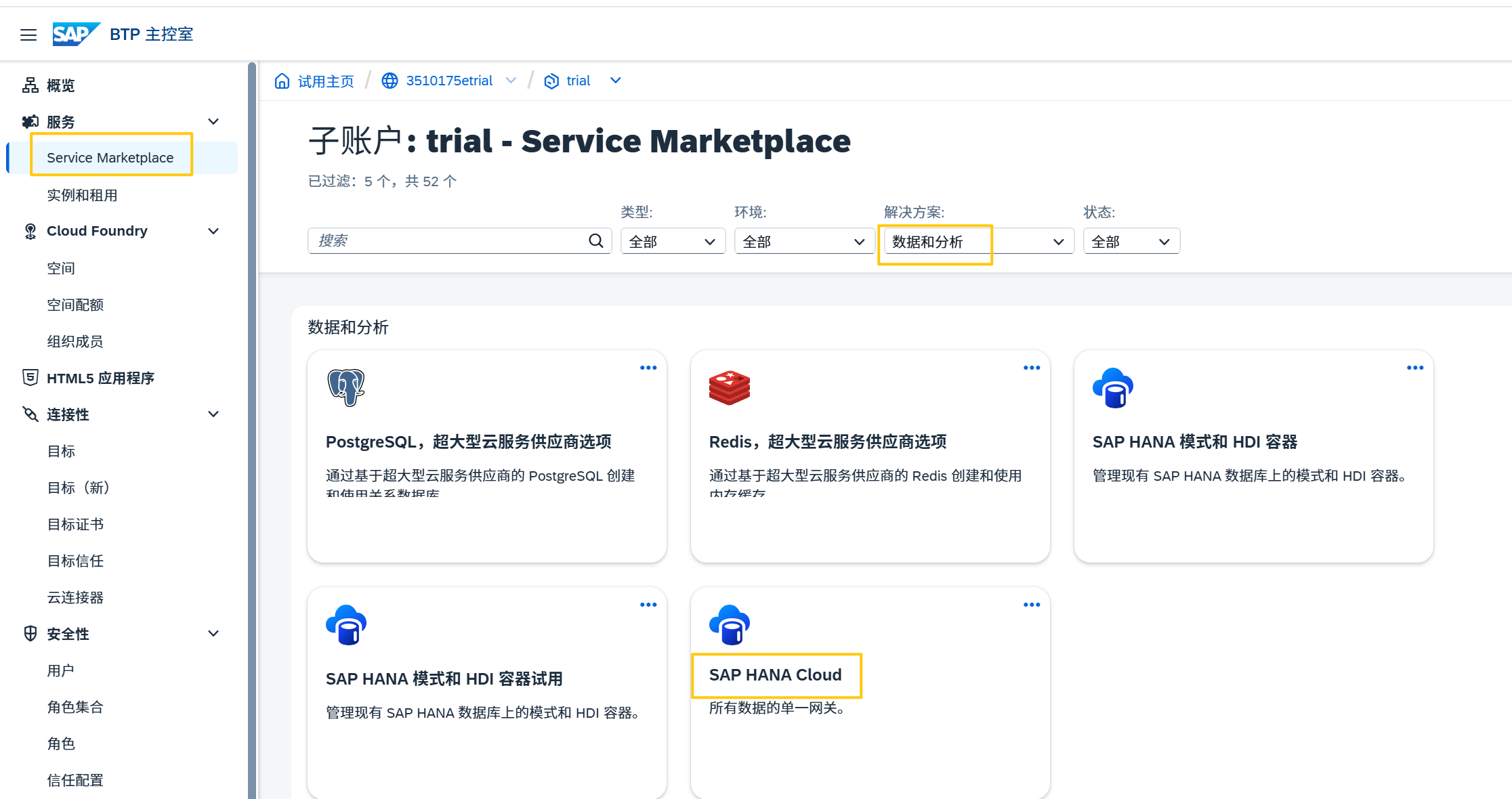The height and width of the screenshot is (799, 1512).
Task: Click the PostgreSQL elephant logo
Action: click(x=346, y=387)
